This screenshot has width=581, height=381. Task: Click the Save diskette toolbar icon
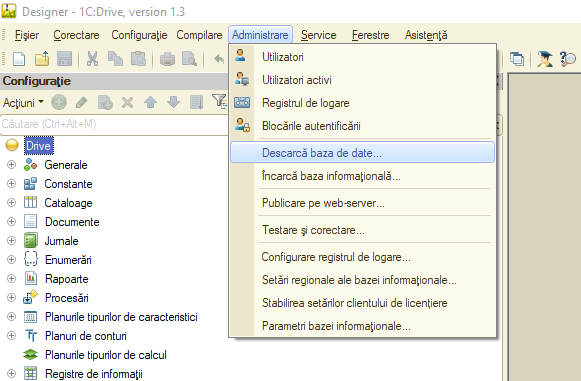tap(64, 59)
